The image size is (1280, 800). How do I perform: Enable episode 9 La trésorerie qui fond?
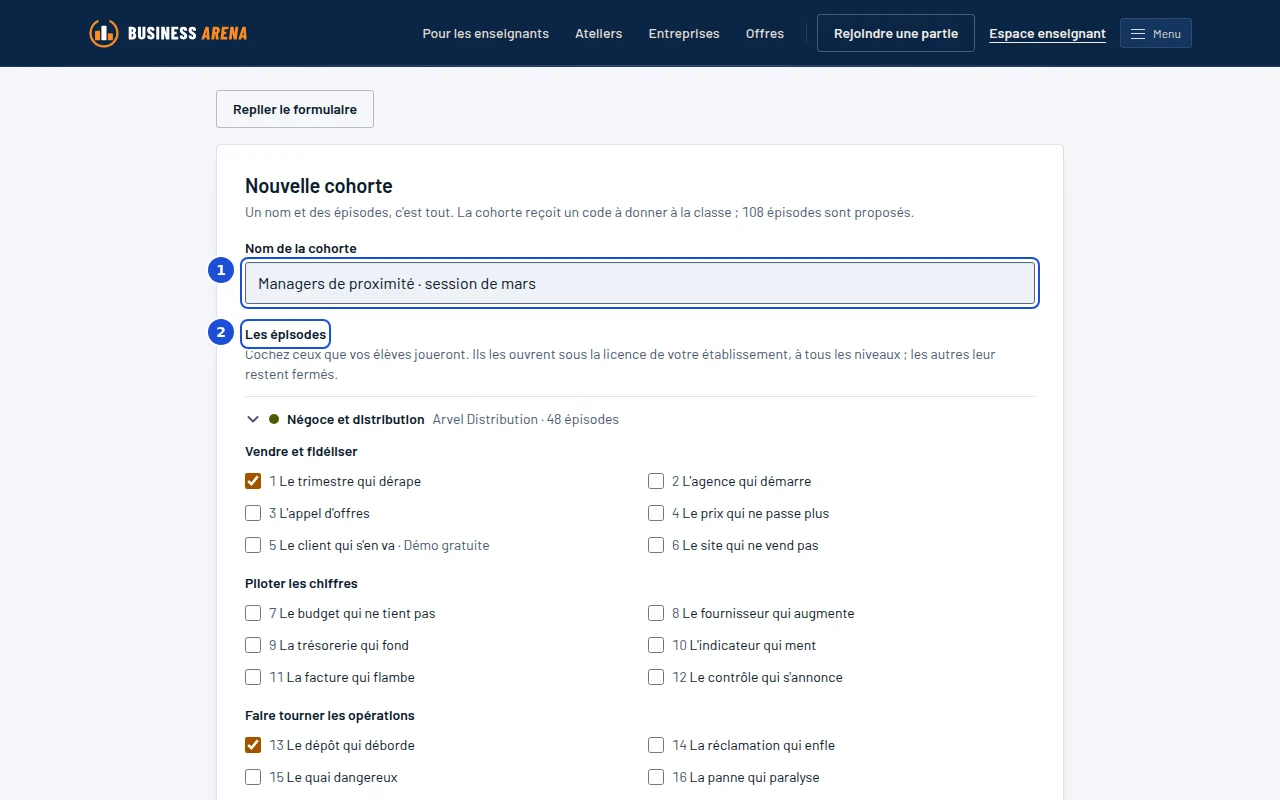tap(253, 645)
